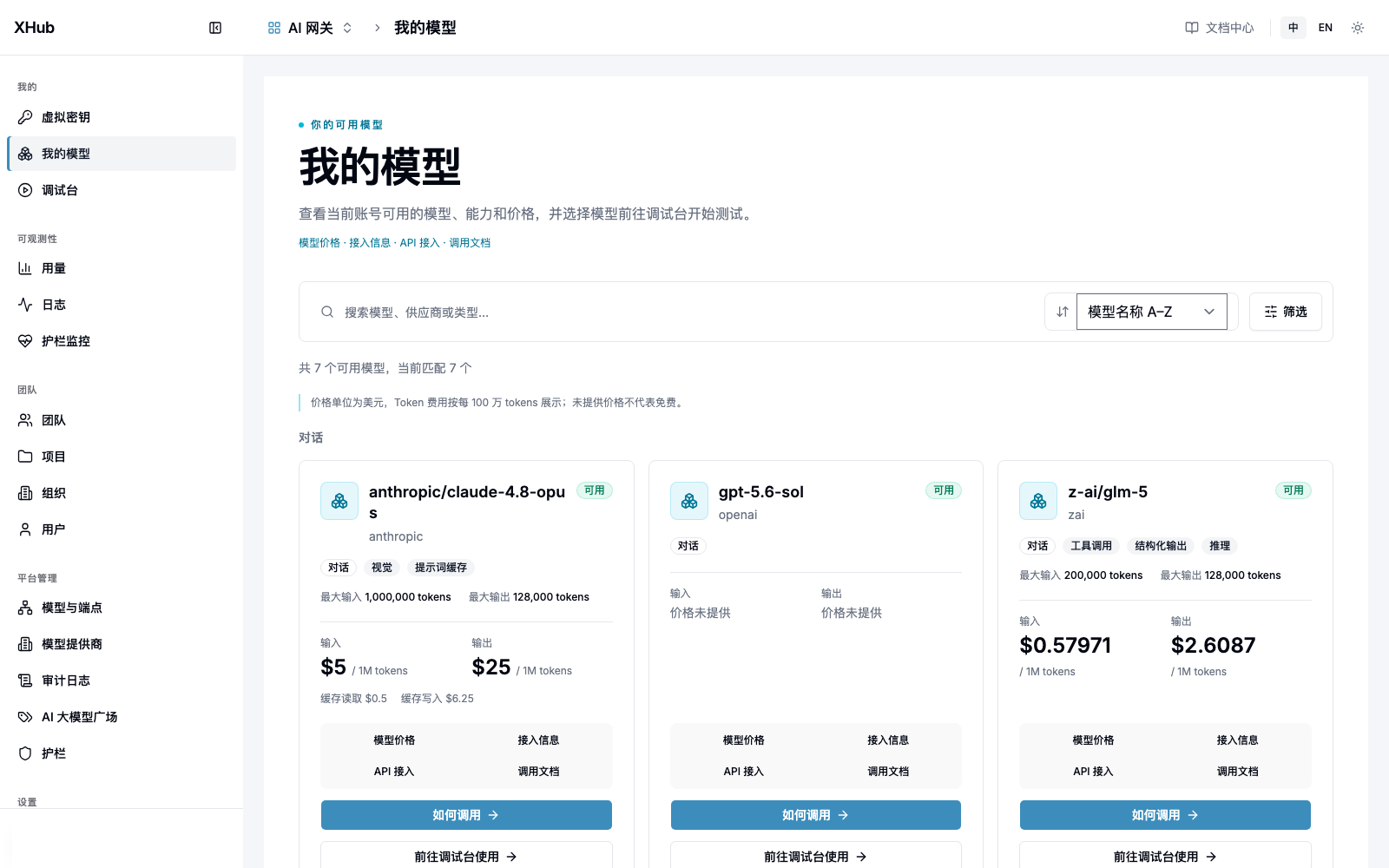This screenshot has width=1389, height=868.
Task: Click the building icon beside 组织
Action: click(x=25, y=493)
